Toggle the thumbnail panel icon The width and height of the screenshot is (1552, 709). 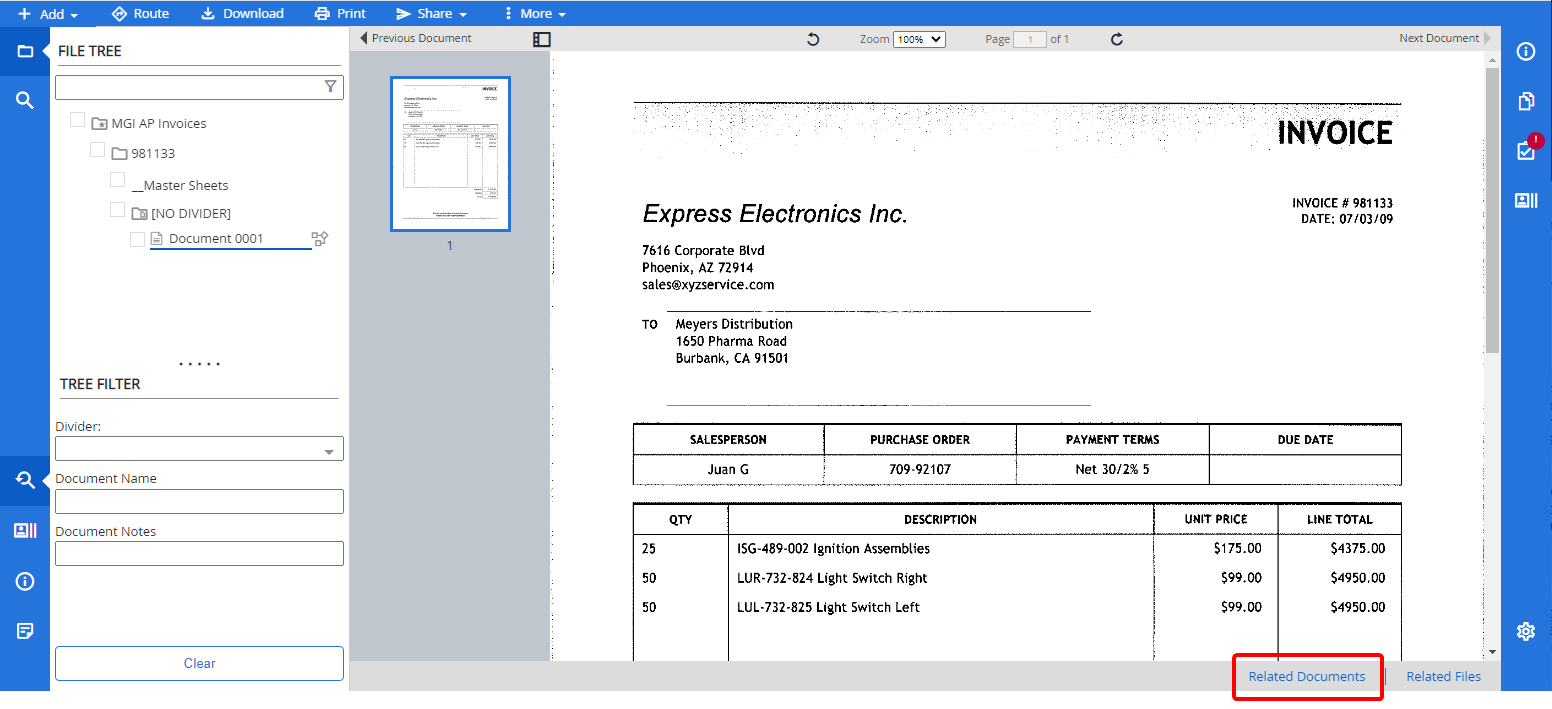click(541, 39)
